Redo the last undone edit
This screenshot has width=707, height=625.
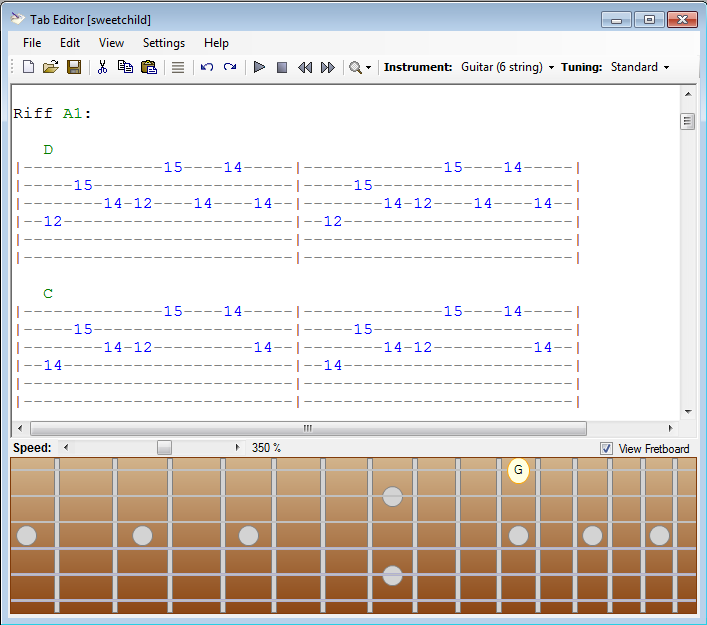pos(230,67)
